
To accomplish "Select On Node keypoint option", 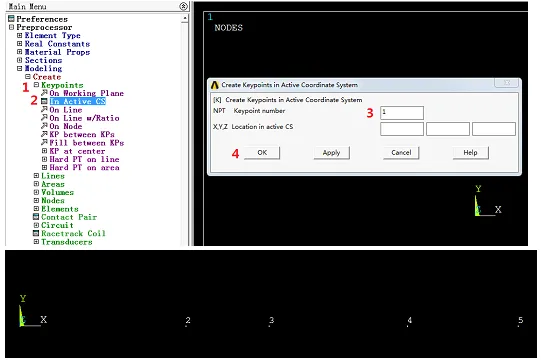I will [x=65, y=126].
